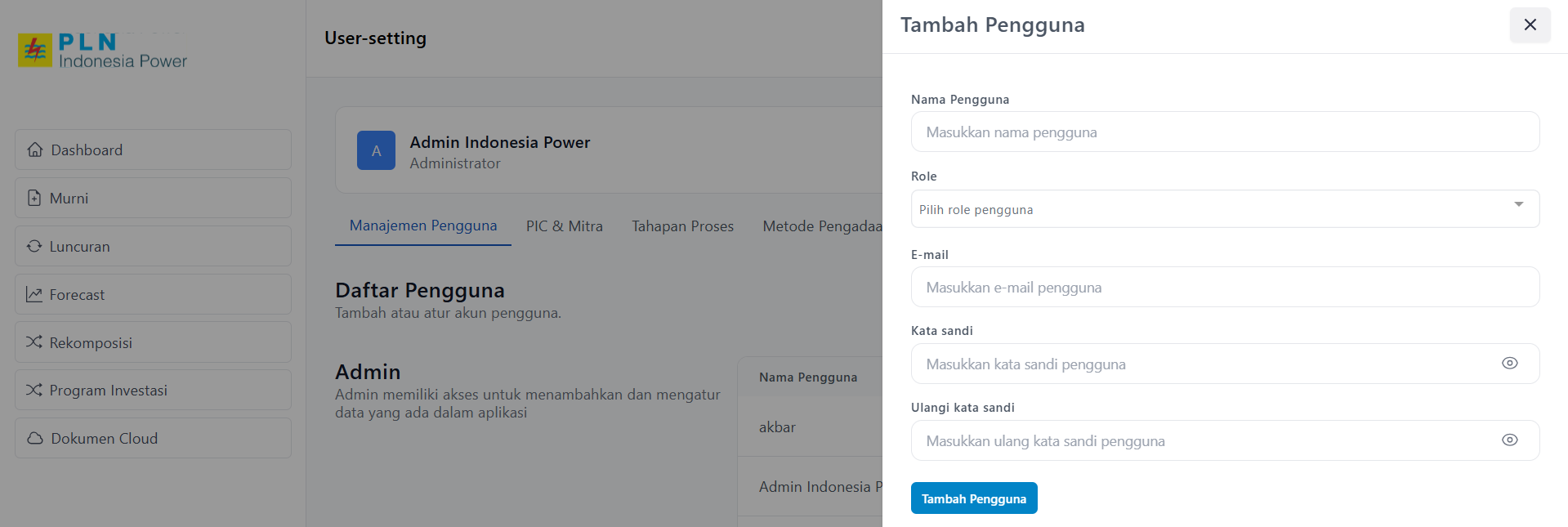Show password in Ulangi kata sandi field
The image size is (1568, 527).
click(x=1509, y=440)
